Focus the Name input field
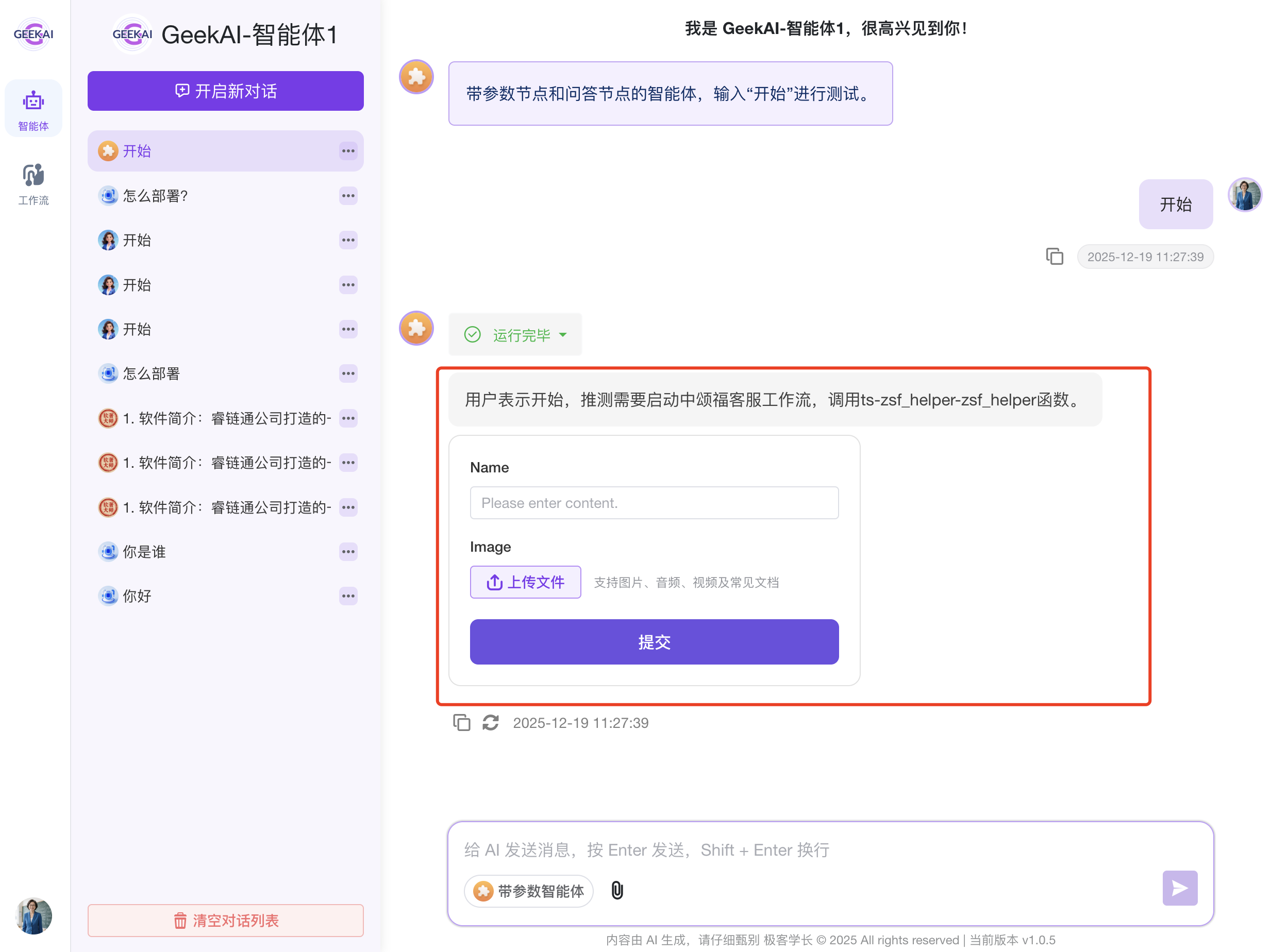The image size is (1271, 952). coord(654,502)
